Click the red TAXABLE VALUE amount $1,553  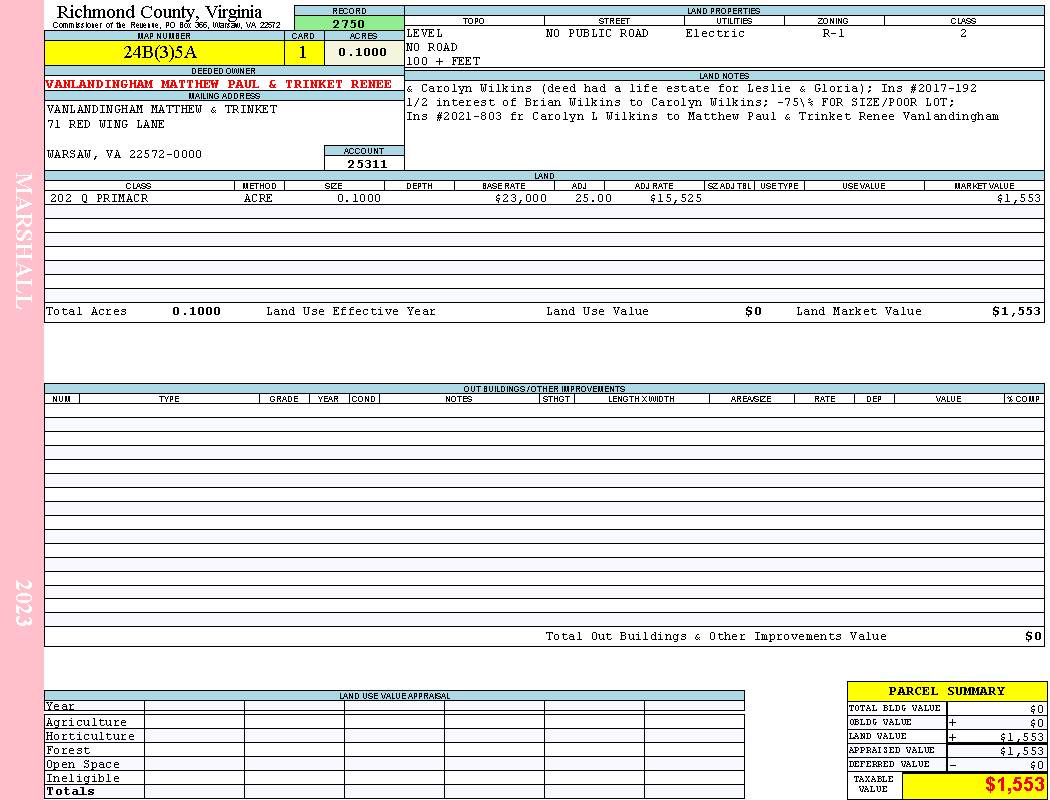[1014, 784]
